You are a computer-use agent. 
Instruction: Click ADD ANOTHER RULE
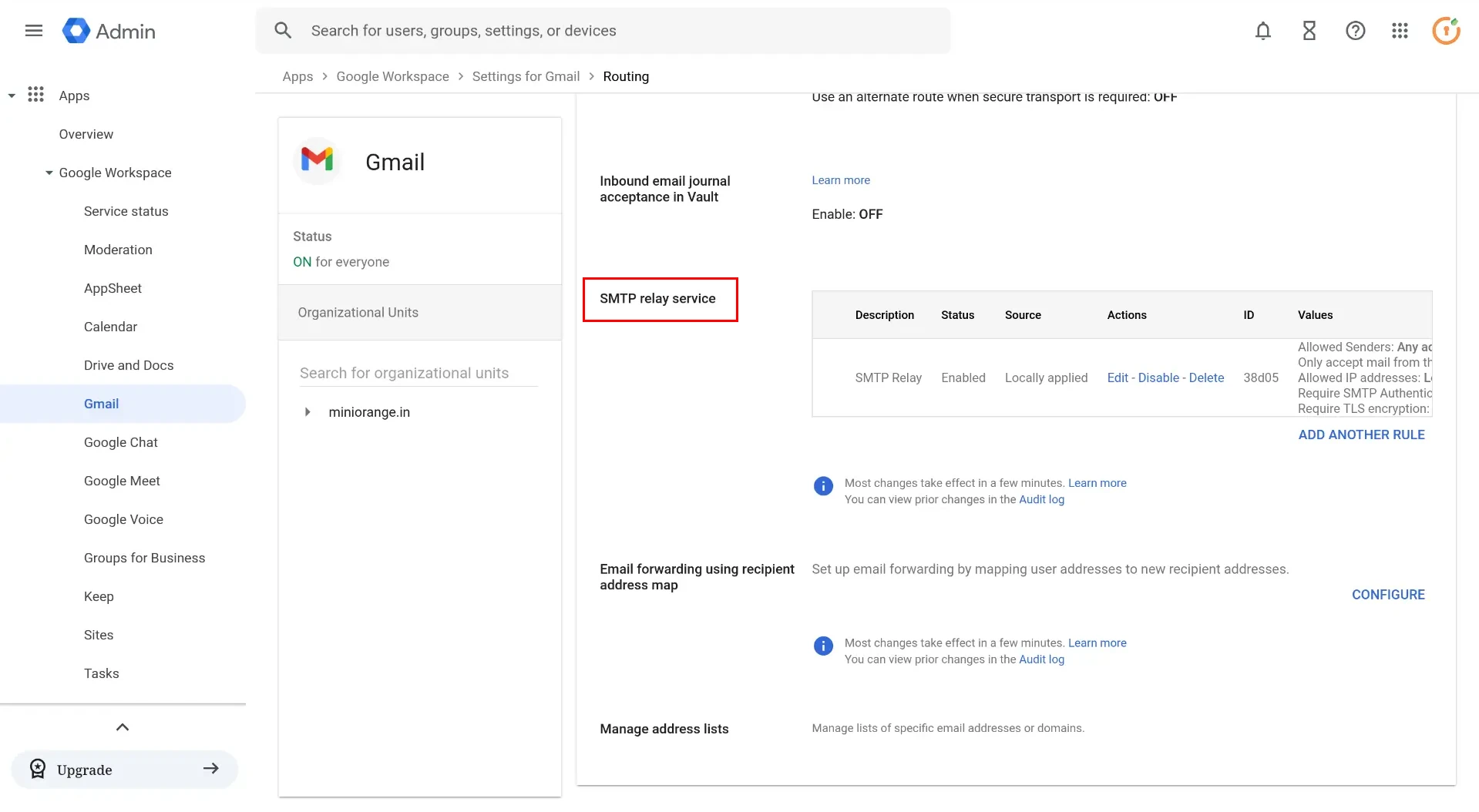(x=1361, y=434)
